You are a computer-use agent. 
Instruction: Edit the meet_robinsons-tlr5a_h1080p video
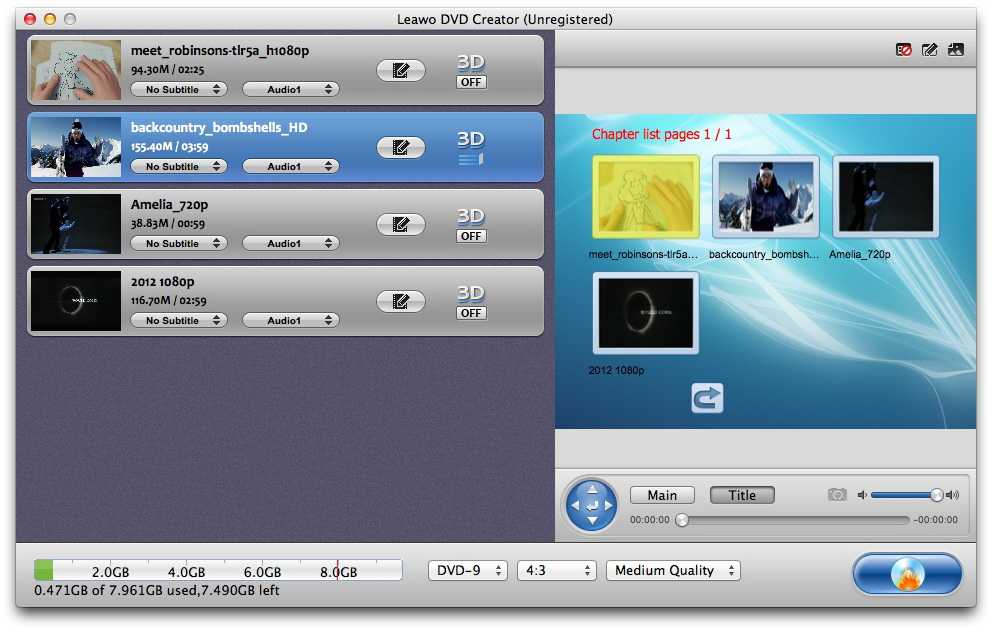400,70
